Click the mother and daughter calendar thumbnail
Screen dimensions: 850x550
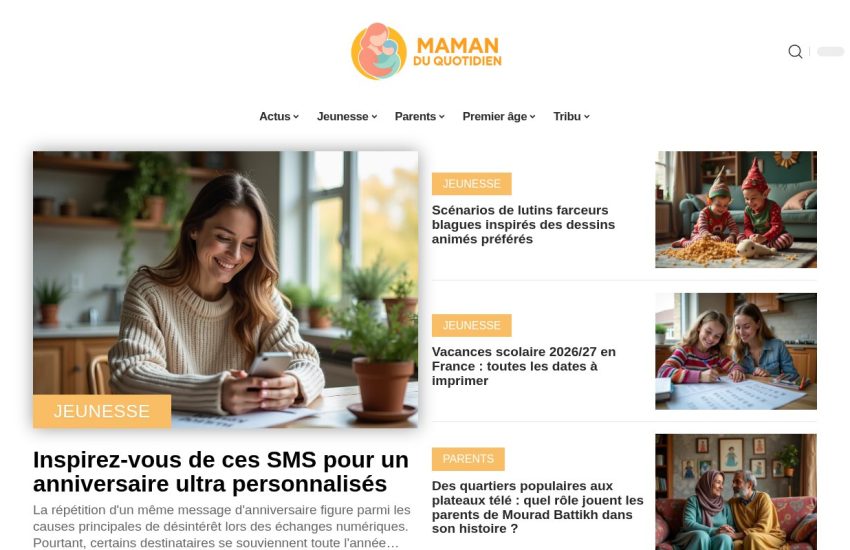coord(736,351)
